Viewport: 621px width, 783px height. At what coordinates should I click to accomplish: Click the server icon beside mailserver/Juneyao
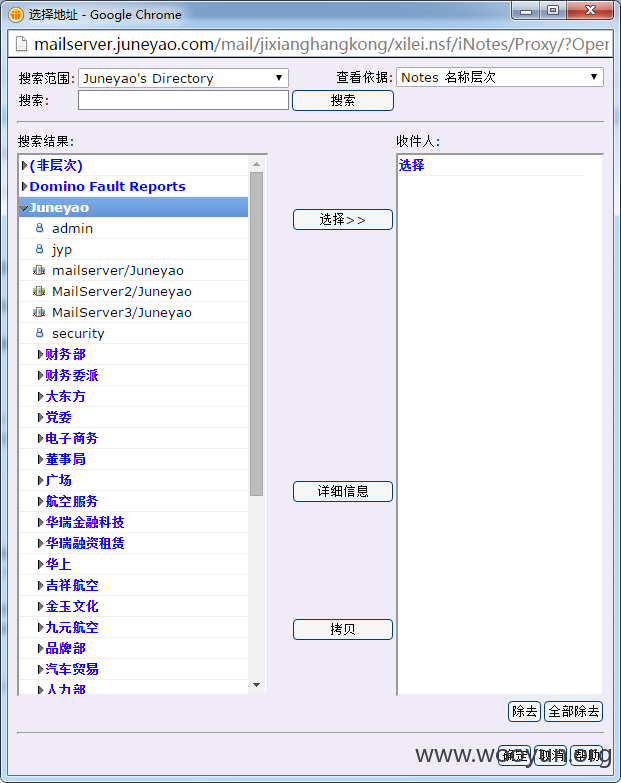[39, 270]
